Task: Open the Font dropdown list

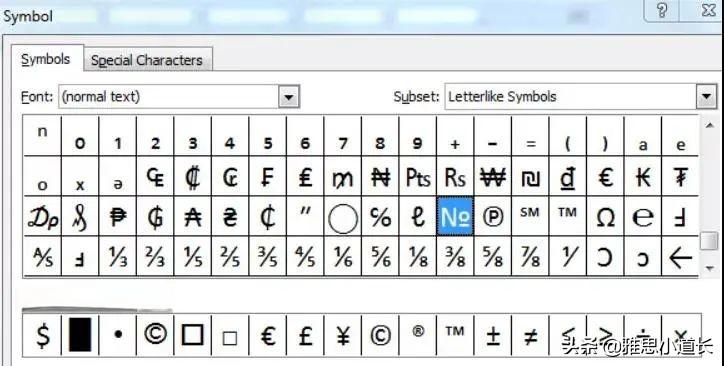Action: (x=289, y=97)
